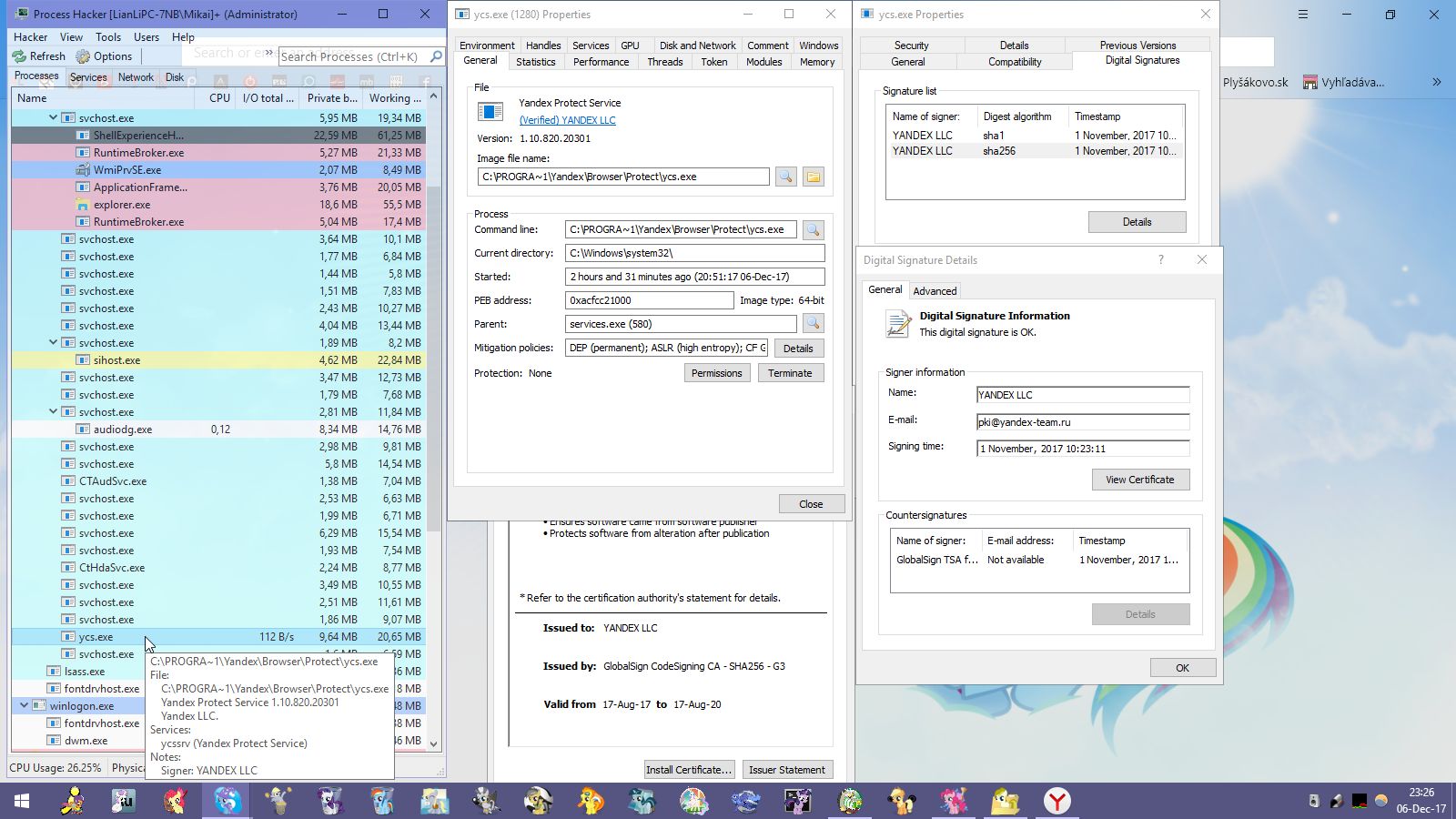The height and width of the screenshot is (819, 1456).
Task: Open the Advanced tab in Signature Details
Action: pos(935,291)
